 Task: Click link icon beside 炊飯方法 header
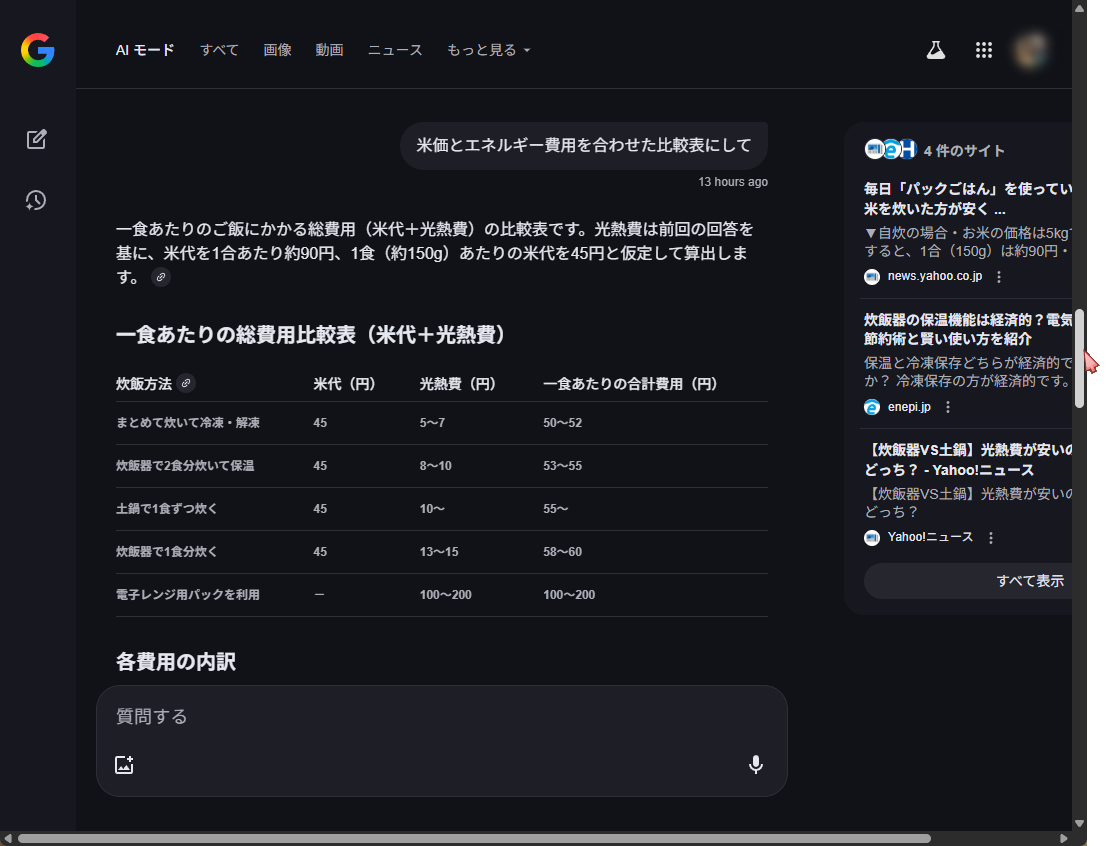[186, 384]
